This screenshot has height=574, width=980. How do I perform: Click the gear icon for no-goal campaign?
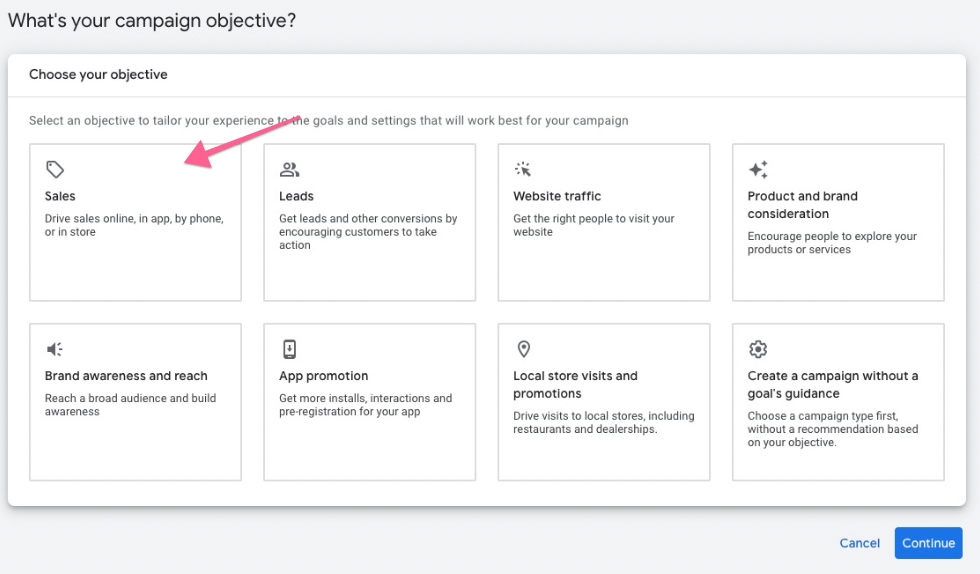click(758, 349)
